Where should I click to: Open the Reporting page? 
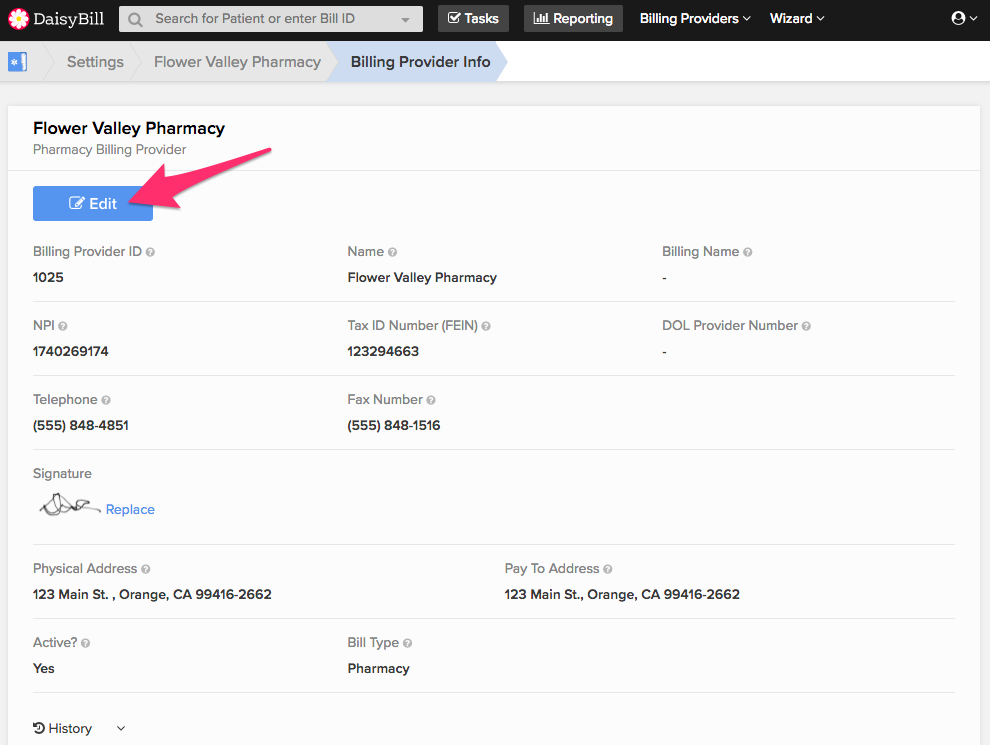[x=573, y=18]
